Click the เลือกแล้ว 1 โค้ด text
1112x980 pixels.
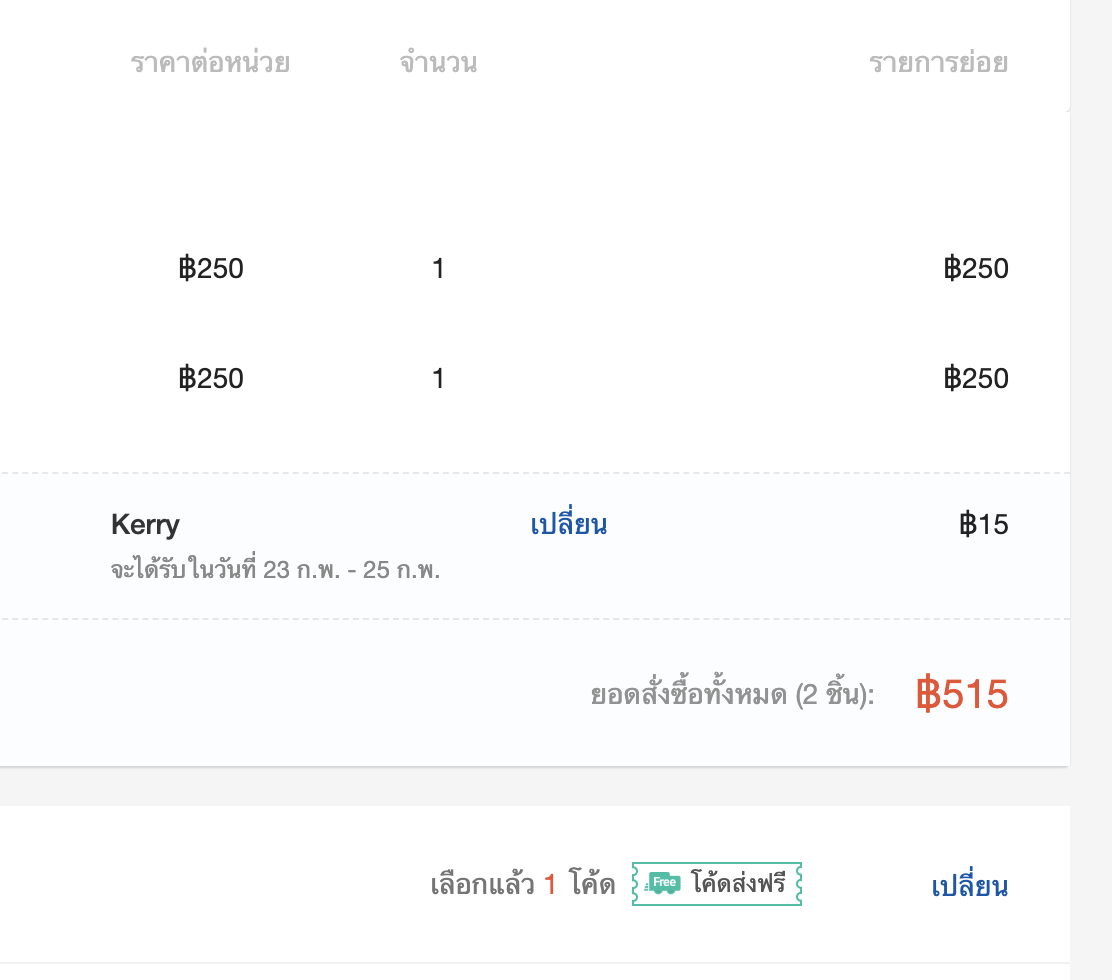pyautogui.click(x=523, y=884)
